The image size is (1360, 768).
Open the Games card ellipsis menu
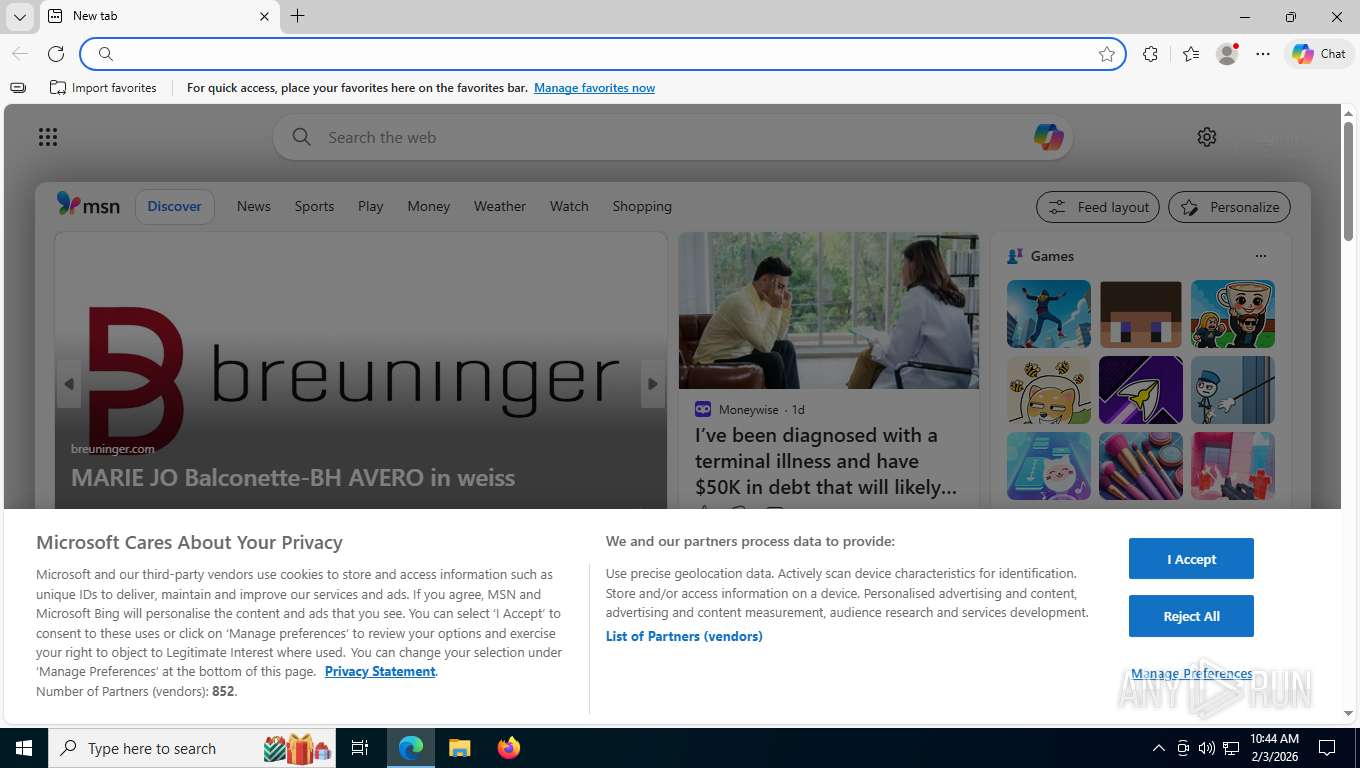1260,256
